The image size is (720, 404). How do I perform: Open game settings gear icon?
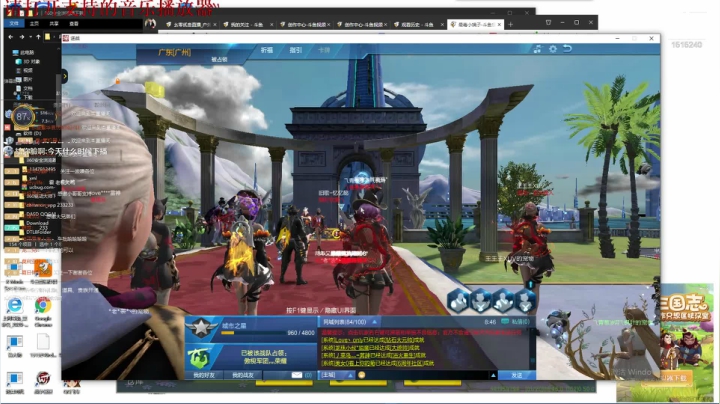(x=553, y=49)
